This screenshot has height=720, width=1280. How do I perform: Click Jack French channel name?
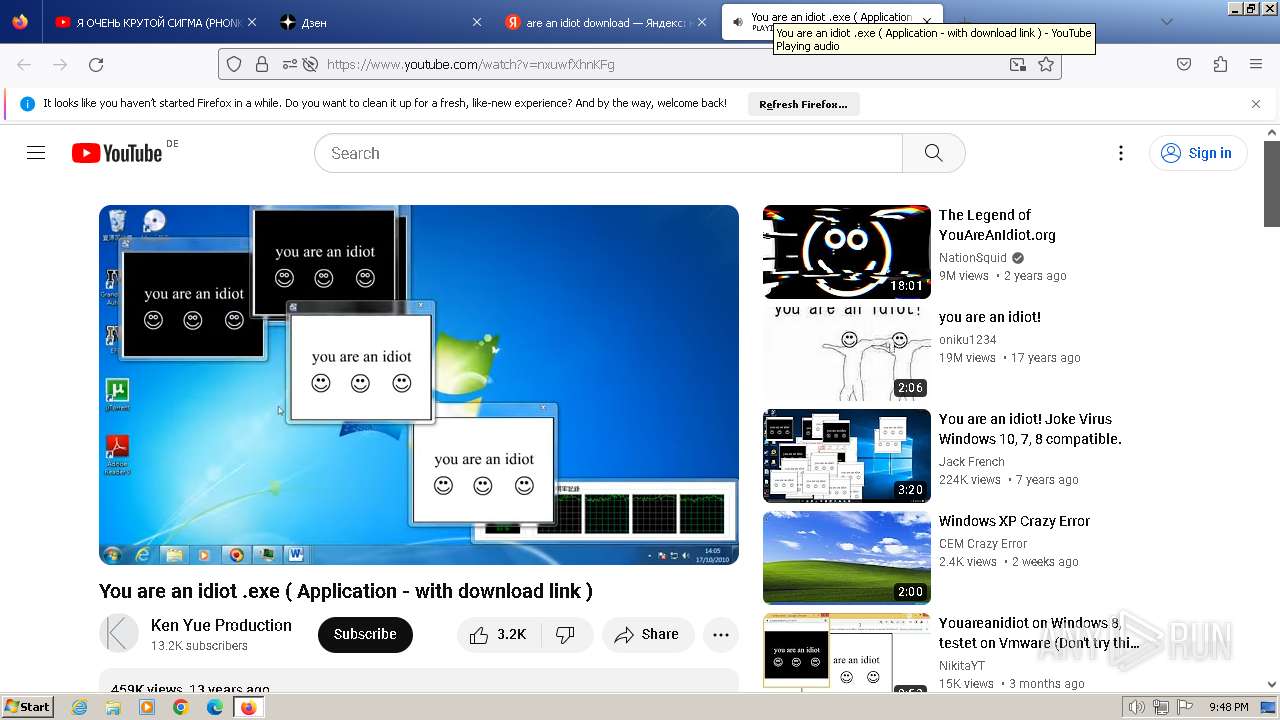[972, 462]
